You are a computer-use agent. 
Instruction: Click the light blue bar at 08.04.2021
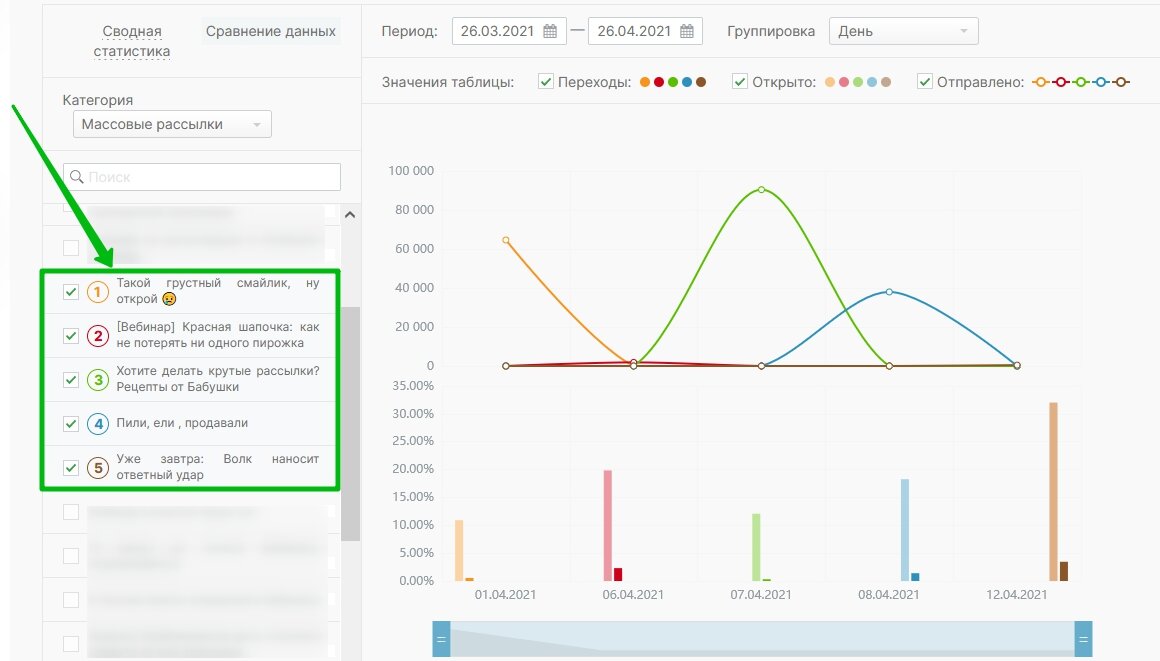click(x=905, y=530)
